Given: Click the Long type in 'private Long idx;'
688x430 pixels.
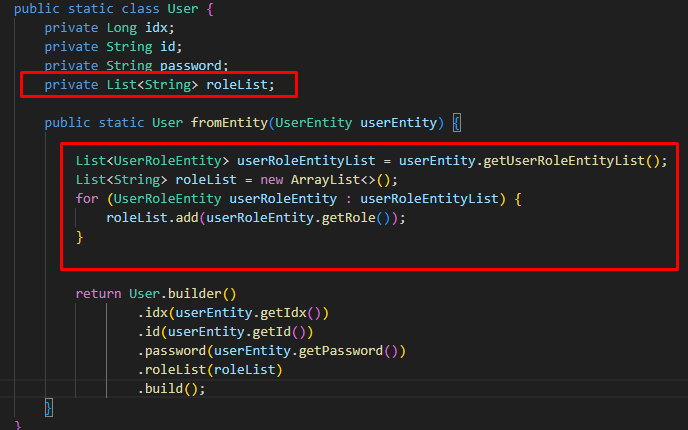Looking at the screenshot, I should [122, 28].
